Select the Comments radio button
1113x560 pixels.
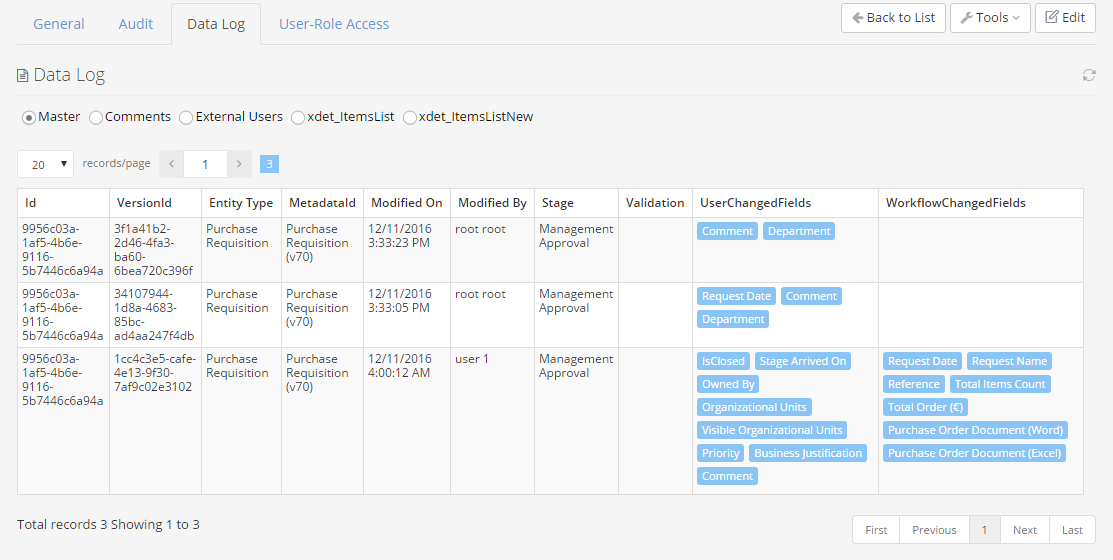click(x=96, y=117)
